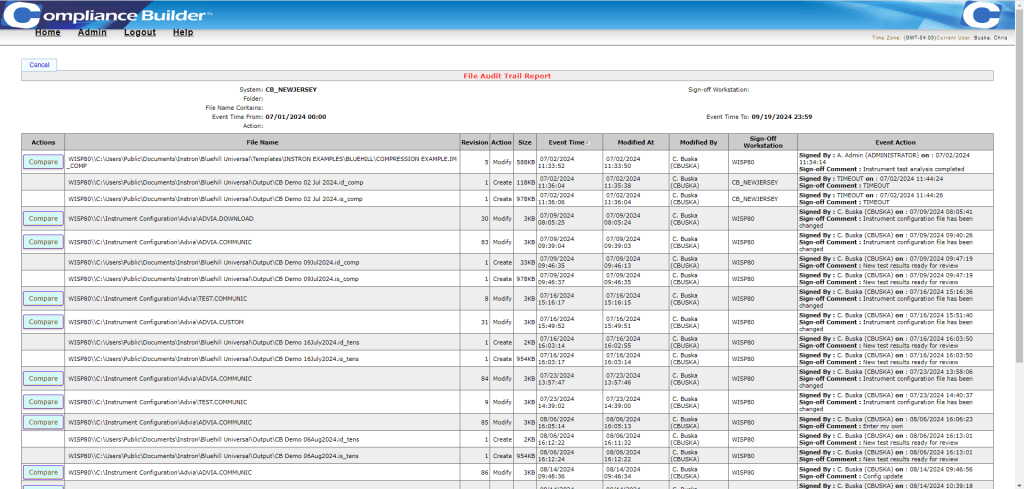Select file name CB Demo 16July2024.id_tens
Screen dimensions: 1024x489
(214, 343)
